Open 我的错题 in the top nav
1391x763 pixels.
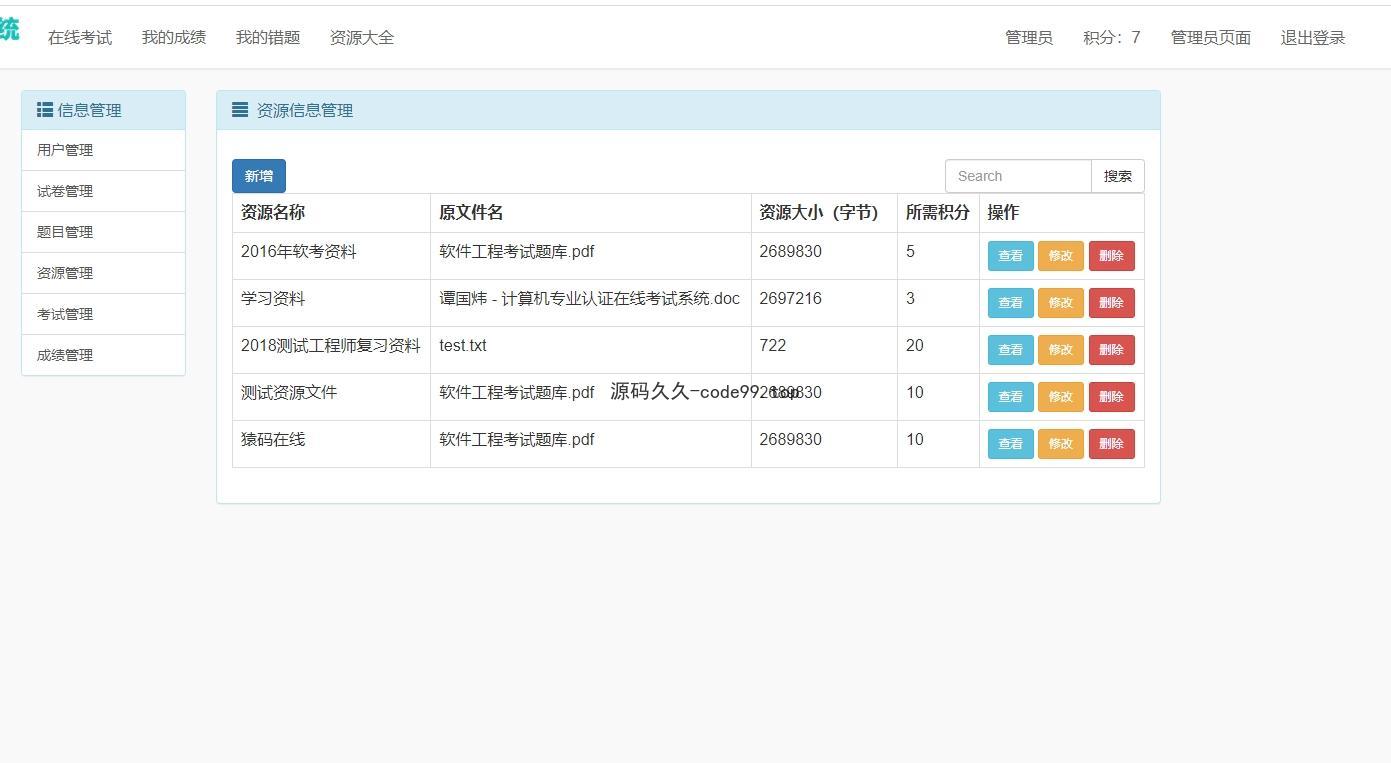268,37
